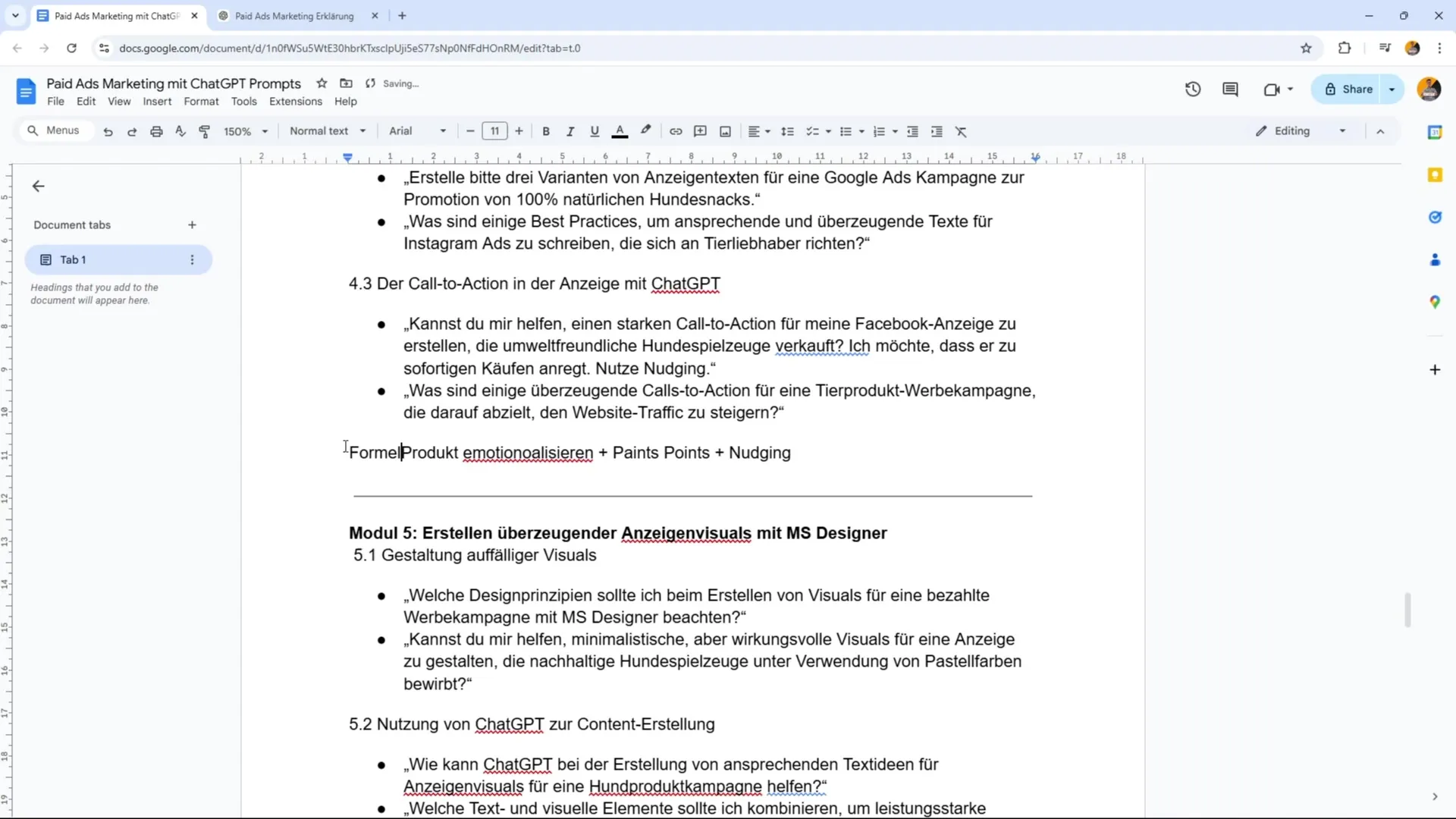Expand bulleted list options arrow
This screenshot has height=819, width=1456.
coord(861,131)
